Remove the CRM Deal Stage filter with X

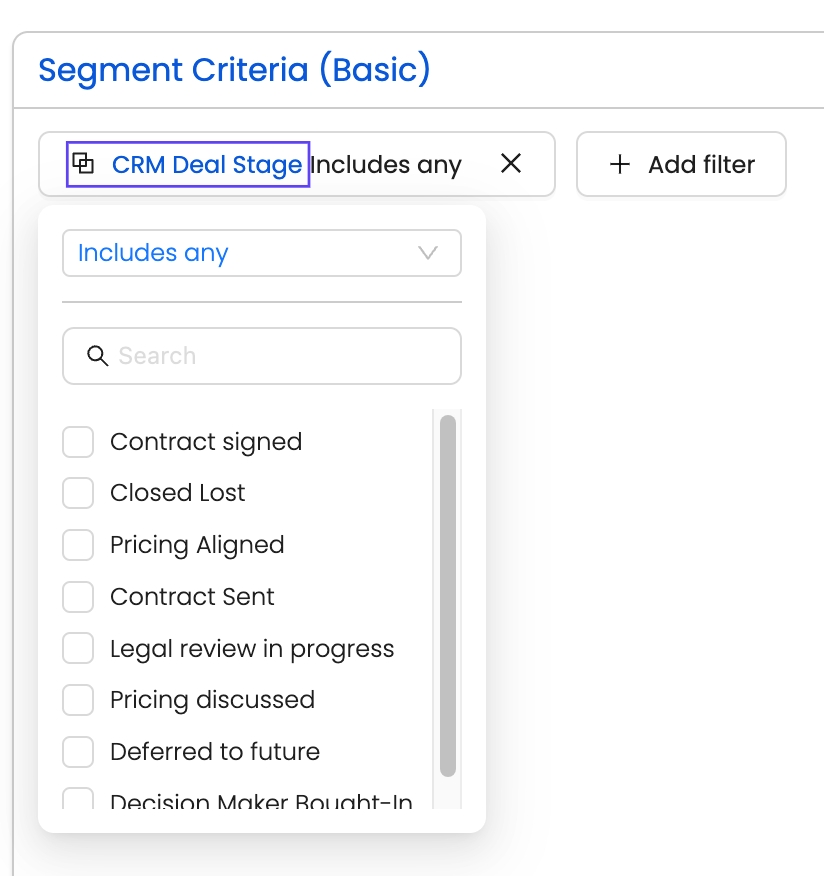511,164
